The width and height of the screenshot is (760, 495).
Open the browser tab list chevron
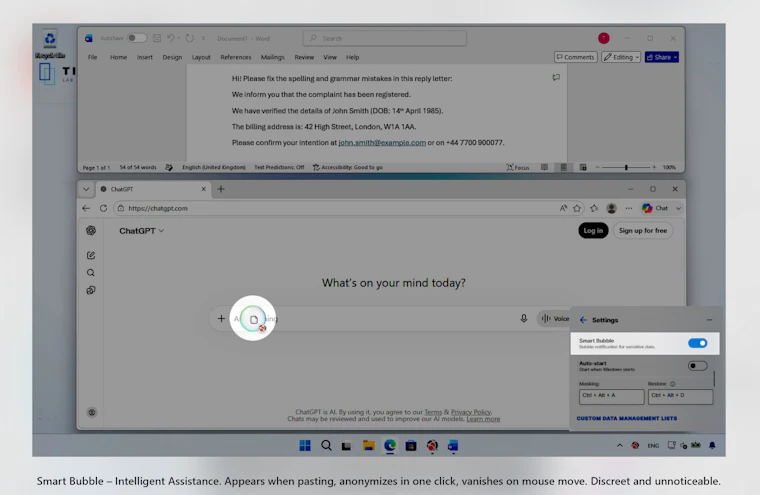point(86,189)
